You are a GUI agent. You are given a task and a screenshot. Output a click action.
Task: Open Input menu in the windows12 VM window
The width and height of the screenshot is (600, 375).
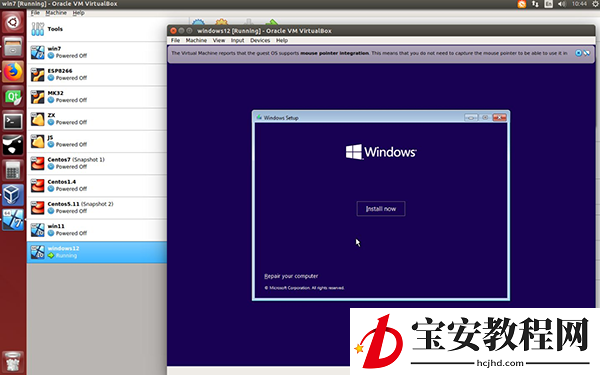tap(237, 40)
